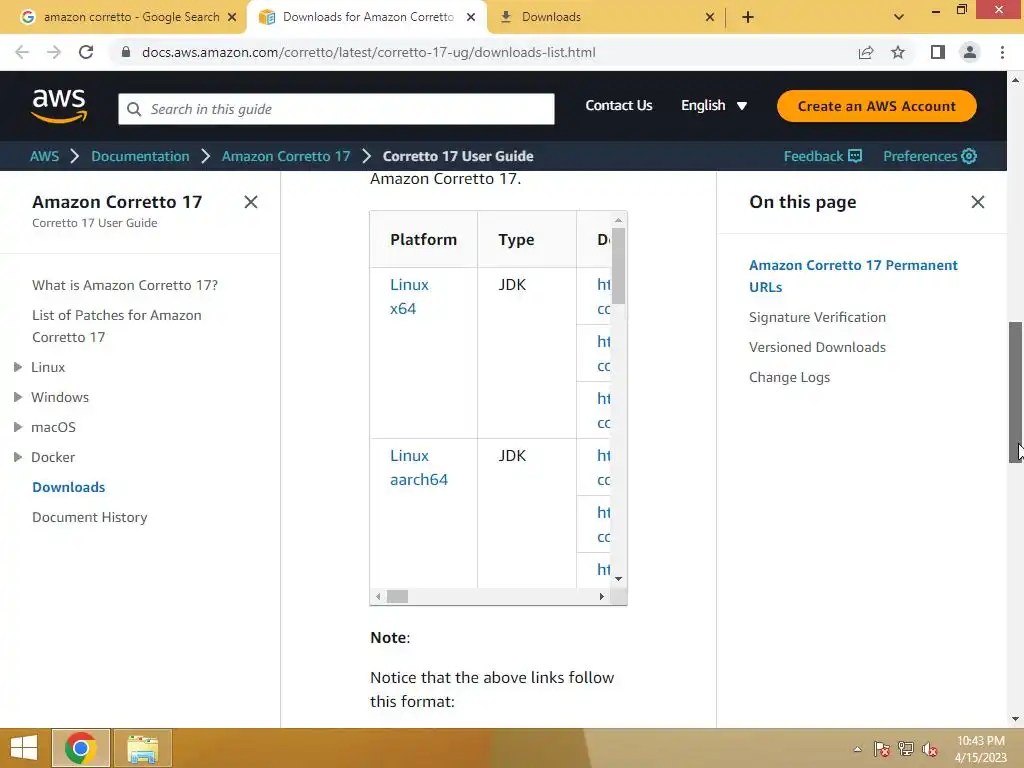Click the AWS breadcrumb link
The width and height of the screenshot is (1024, 768).
pyautogui.click(x=44, y=156)
